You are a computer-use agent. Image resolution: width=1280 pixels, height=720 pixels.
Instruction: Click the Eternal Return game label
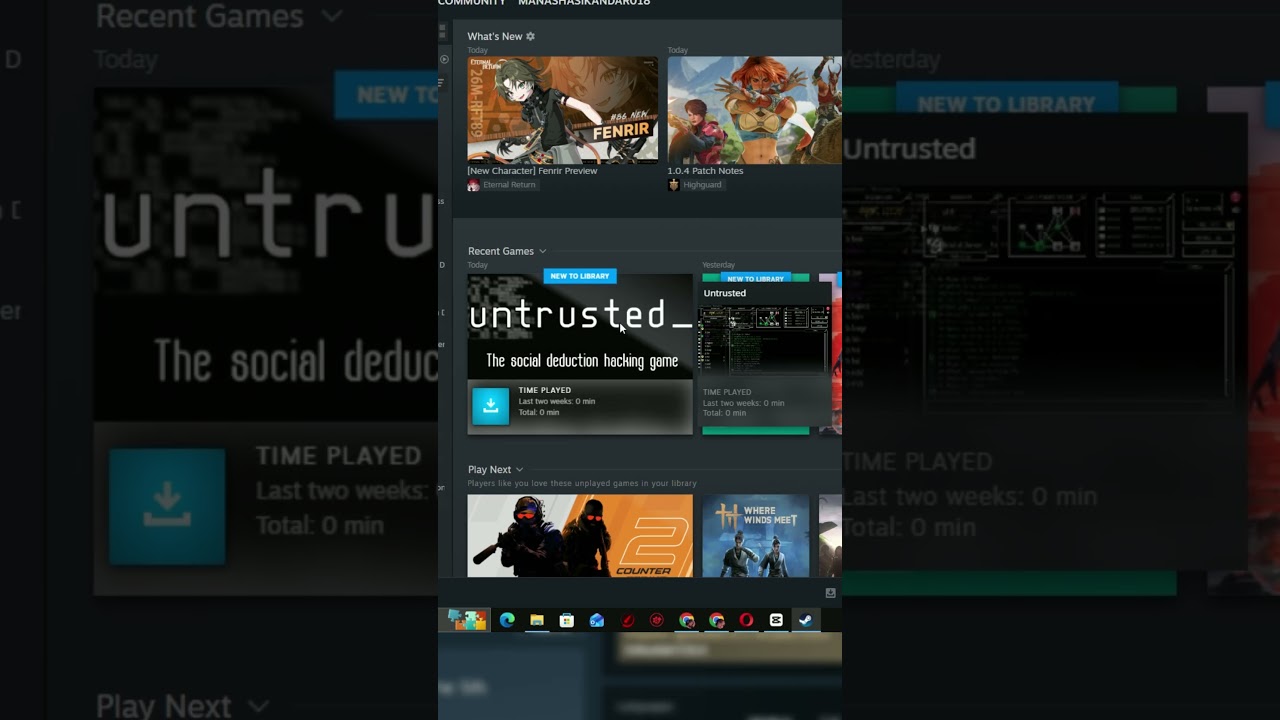coord(509,185)
